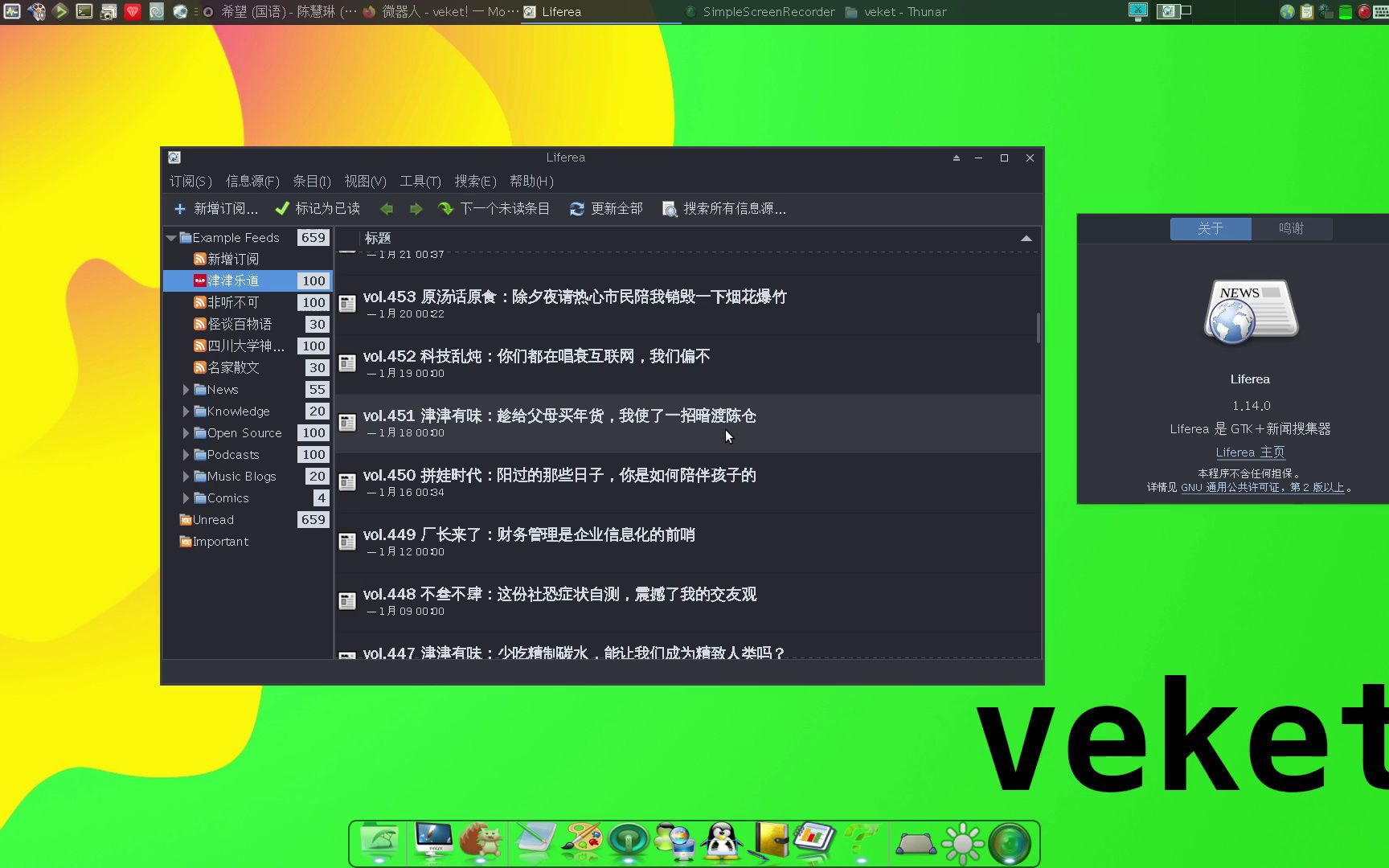Expand the Knowledge folder
Viewport: 1389px width, 868px height.
(x=186, y=411)
